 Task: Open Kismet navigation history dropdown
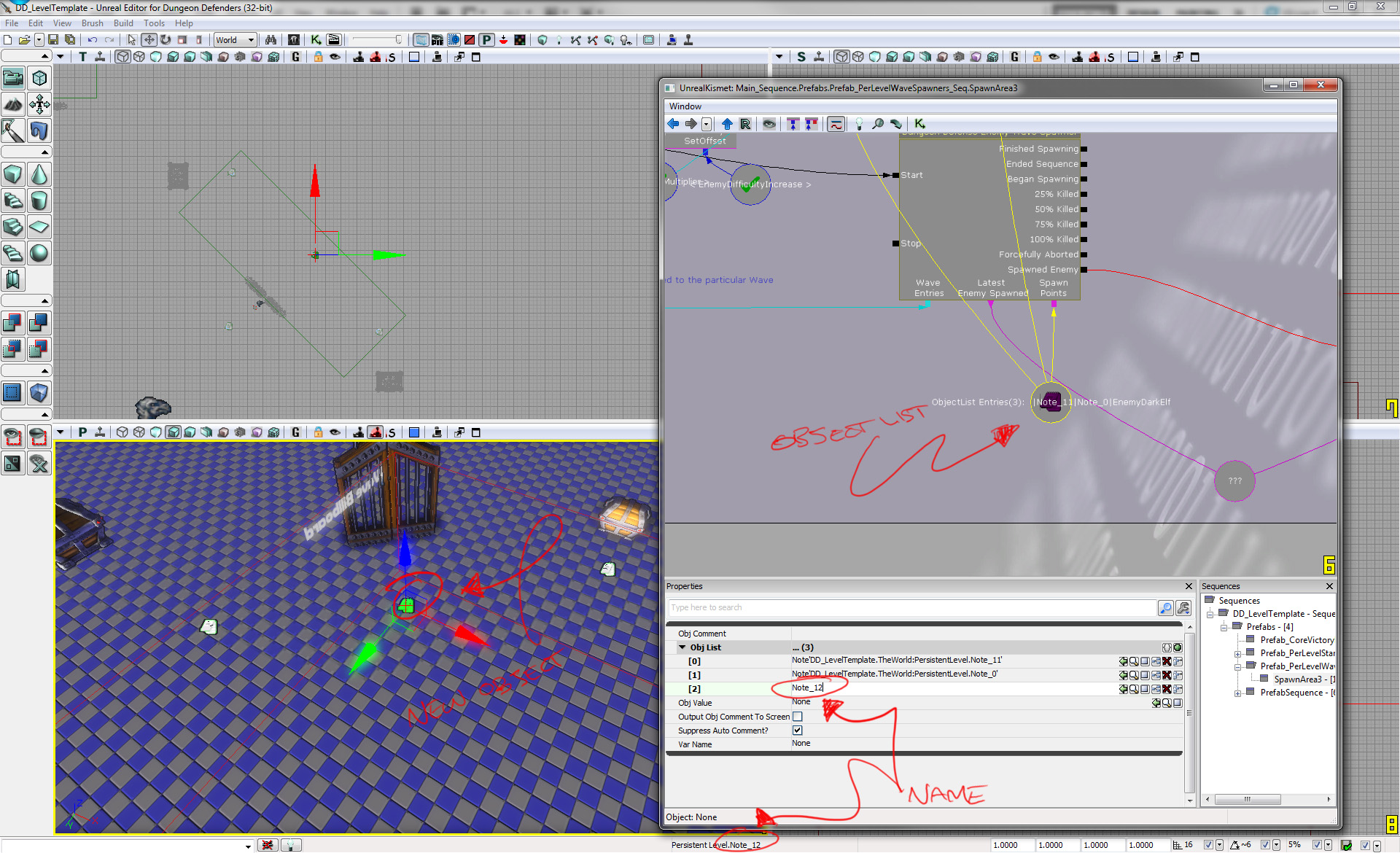click(707, 124)
